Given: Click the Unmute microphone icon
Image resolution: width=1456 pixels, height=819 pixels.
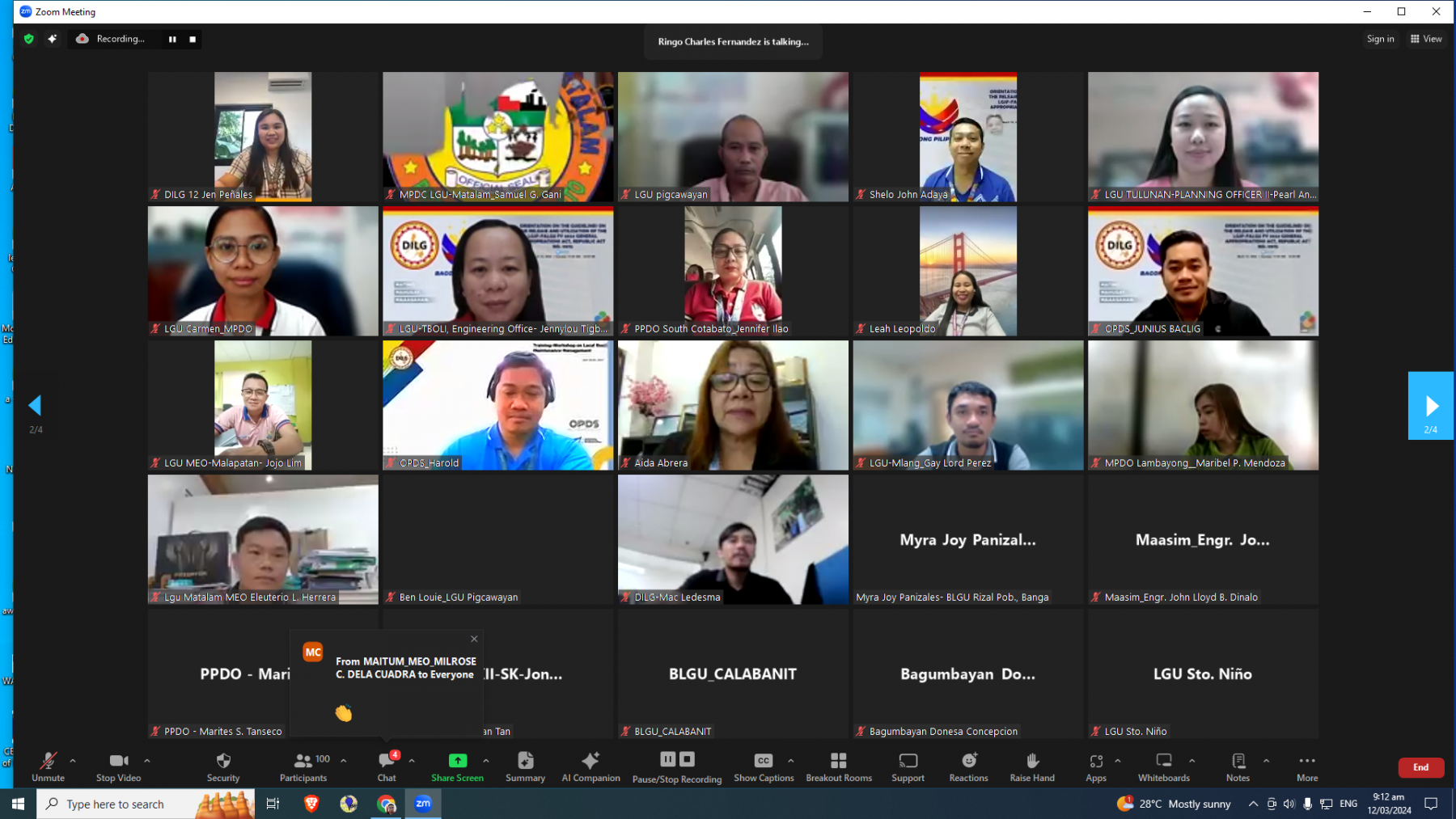Looking at the screenshot, I should point(49,761).
